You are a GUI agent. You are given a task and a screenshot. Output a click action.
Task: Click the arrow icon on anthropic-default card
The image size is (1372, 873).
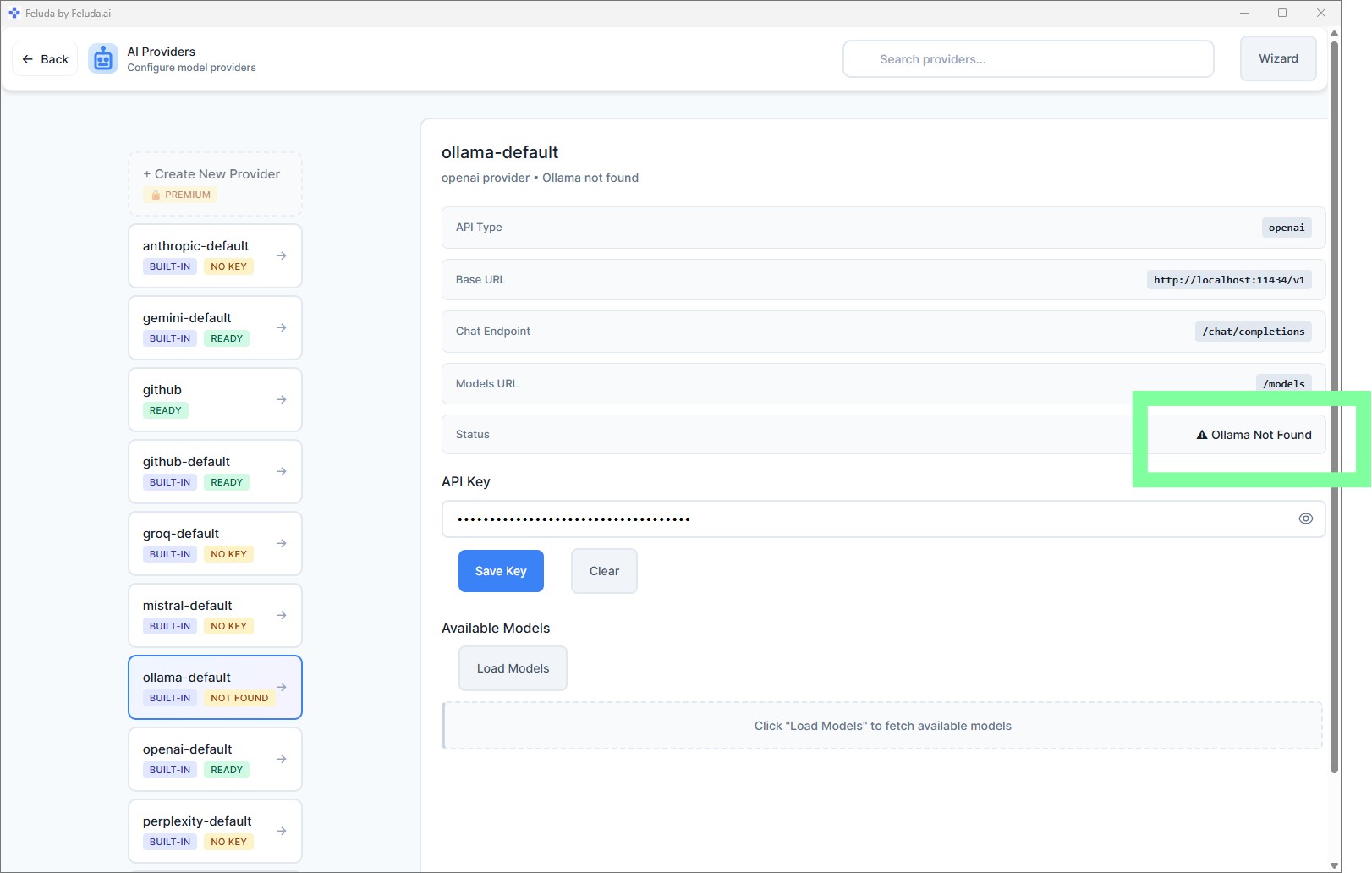282,255
